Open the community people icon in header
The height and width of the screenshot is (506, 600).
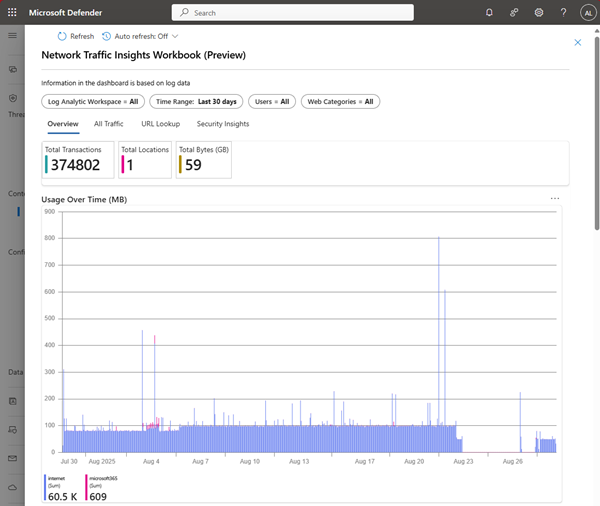pyautogui.click(x=514, y=13)
